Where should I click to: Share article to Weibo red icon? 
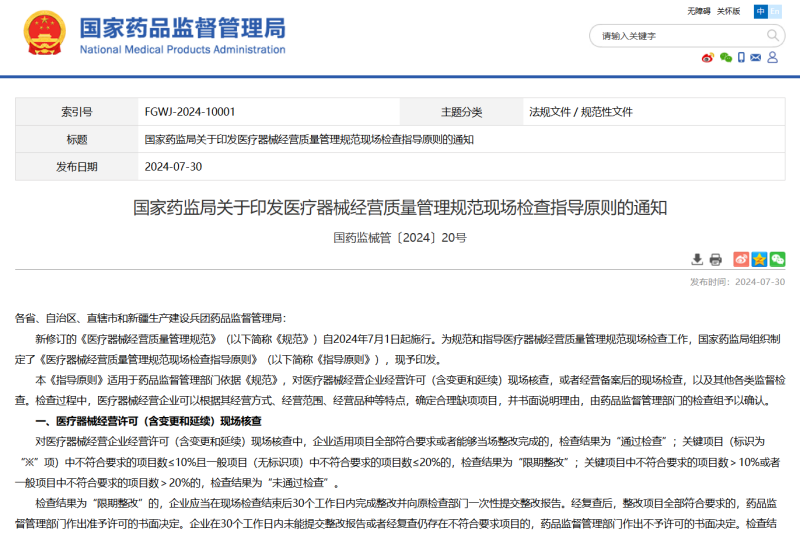click(x=741, y=259)
